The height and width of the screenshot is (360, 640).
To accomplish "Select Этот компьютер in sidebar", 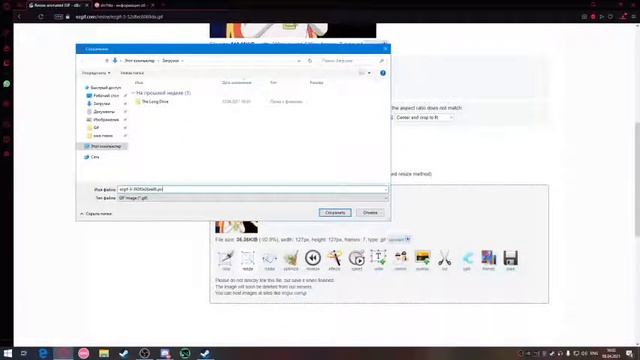I will click(x=102, y=146).
